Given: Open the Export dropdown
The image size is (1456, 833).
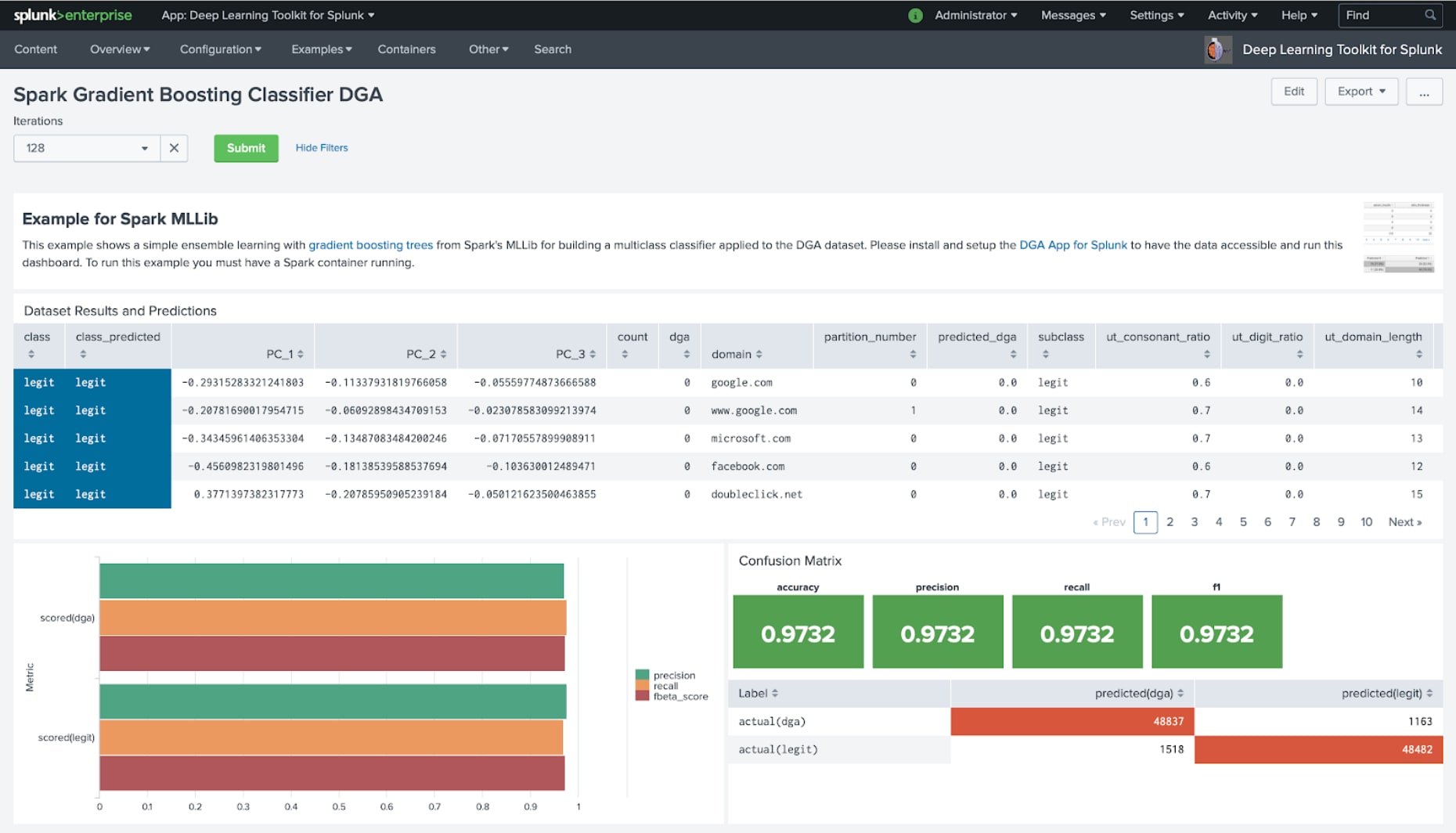Looking at the screenshot, I should (1361, 92).
